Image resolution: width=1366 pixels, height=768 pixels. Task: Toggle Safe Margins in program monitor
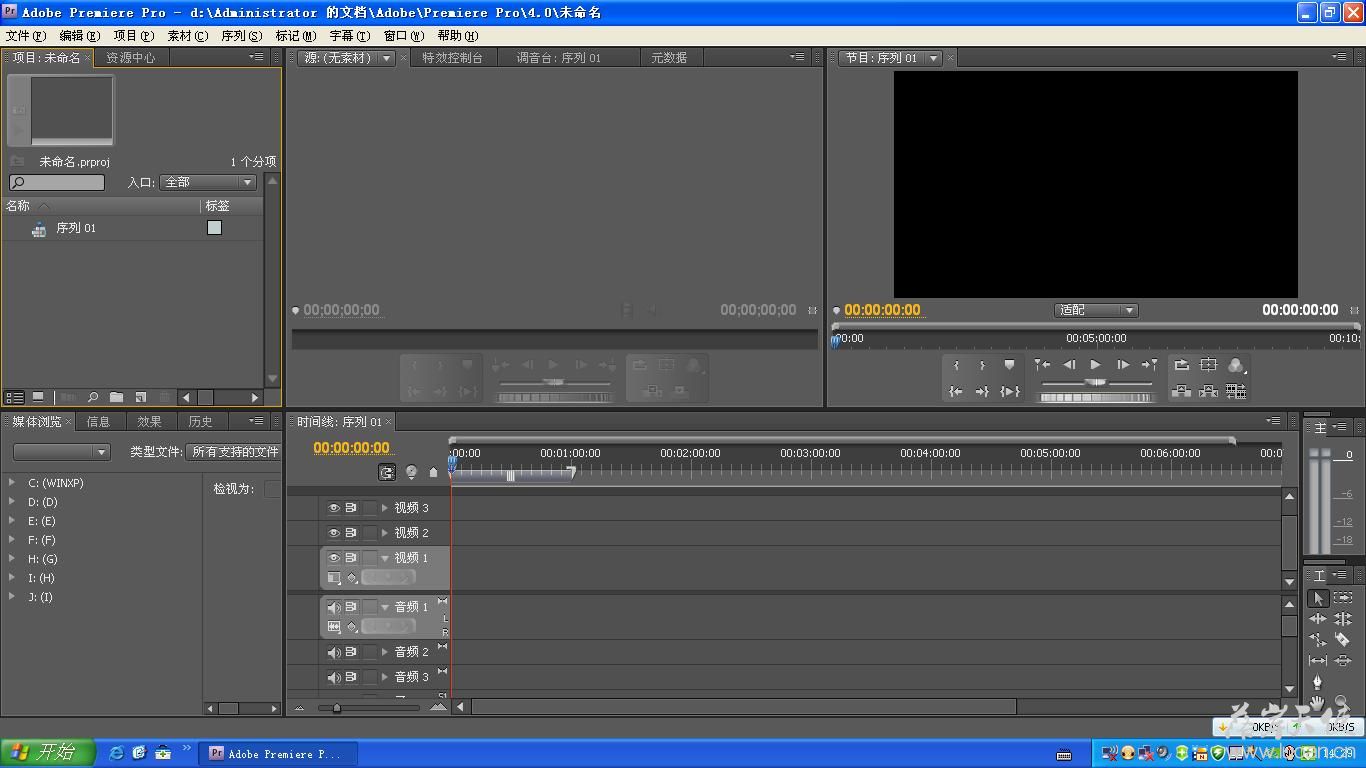pyautogui.click(x=1209, y=365)
